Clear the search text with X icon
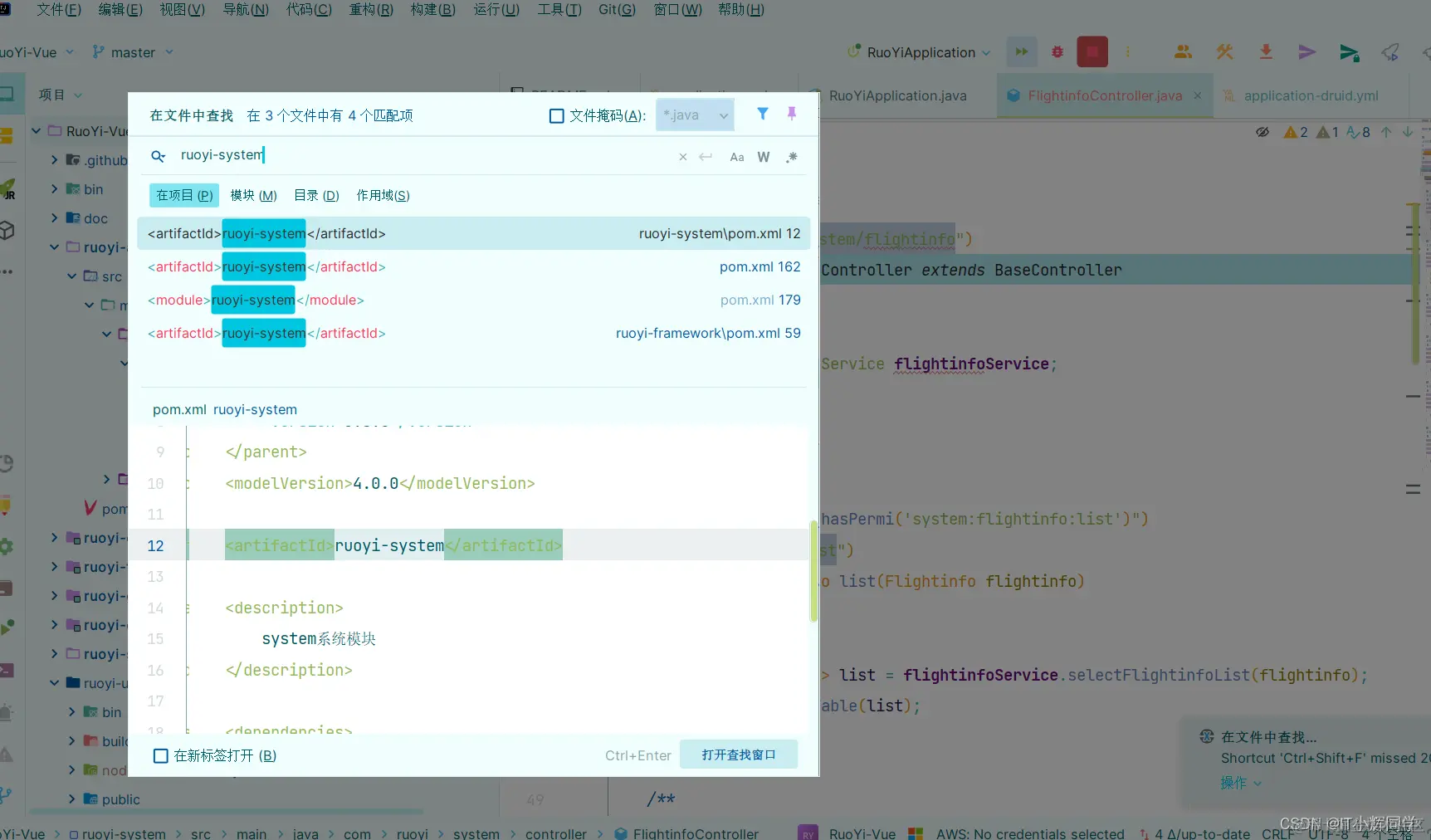The height and width of the screenshot is (840, 1431). point(682,157)
